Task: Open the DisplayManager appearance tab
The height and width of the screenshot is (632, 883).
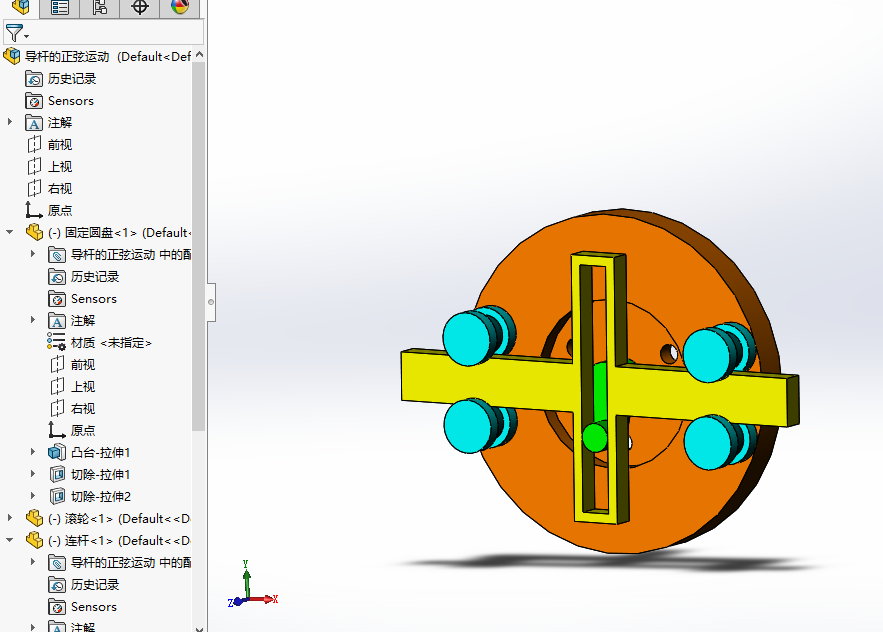Action: [180, 7]
